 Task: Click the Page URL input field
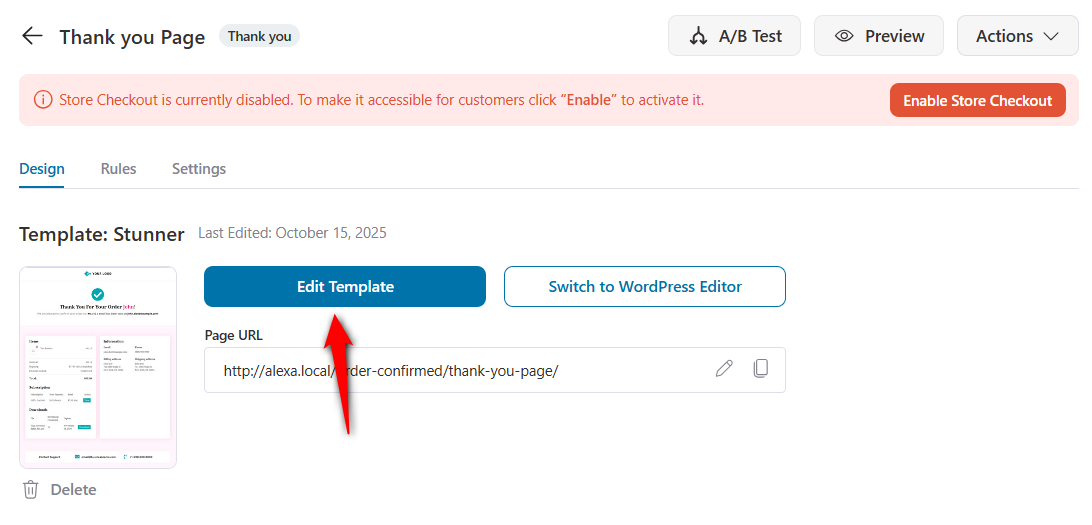450,370
